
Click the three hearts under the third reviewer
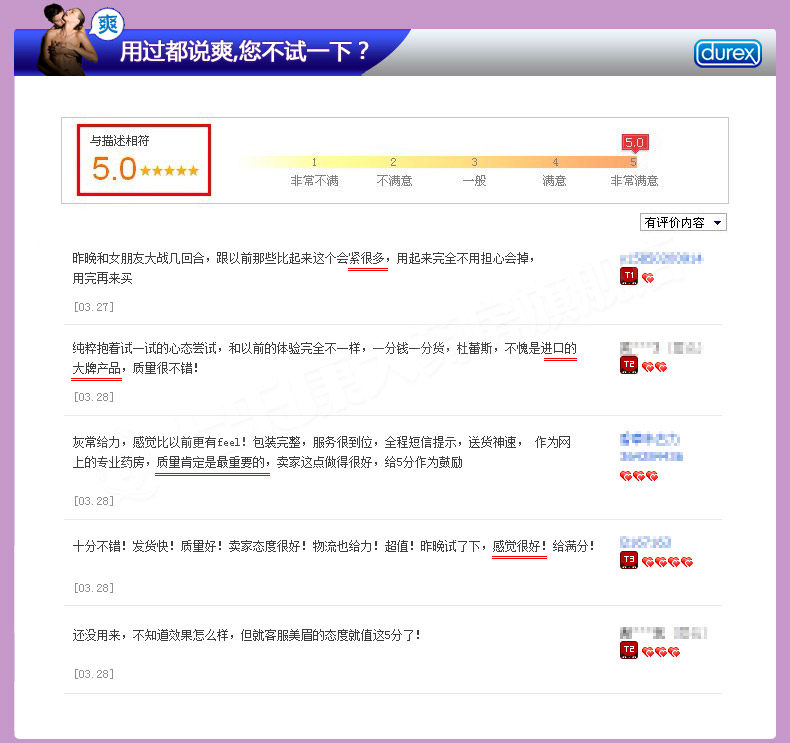click(638, 476)
